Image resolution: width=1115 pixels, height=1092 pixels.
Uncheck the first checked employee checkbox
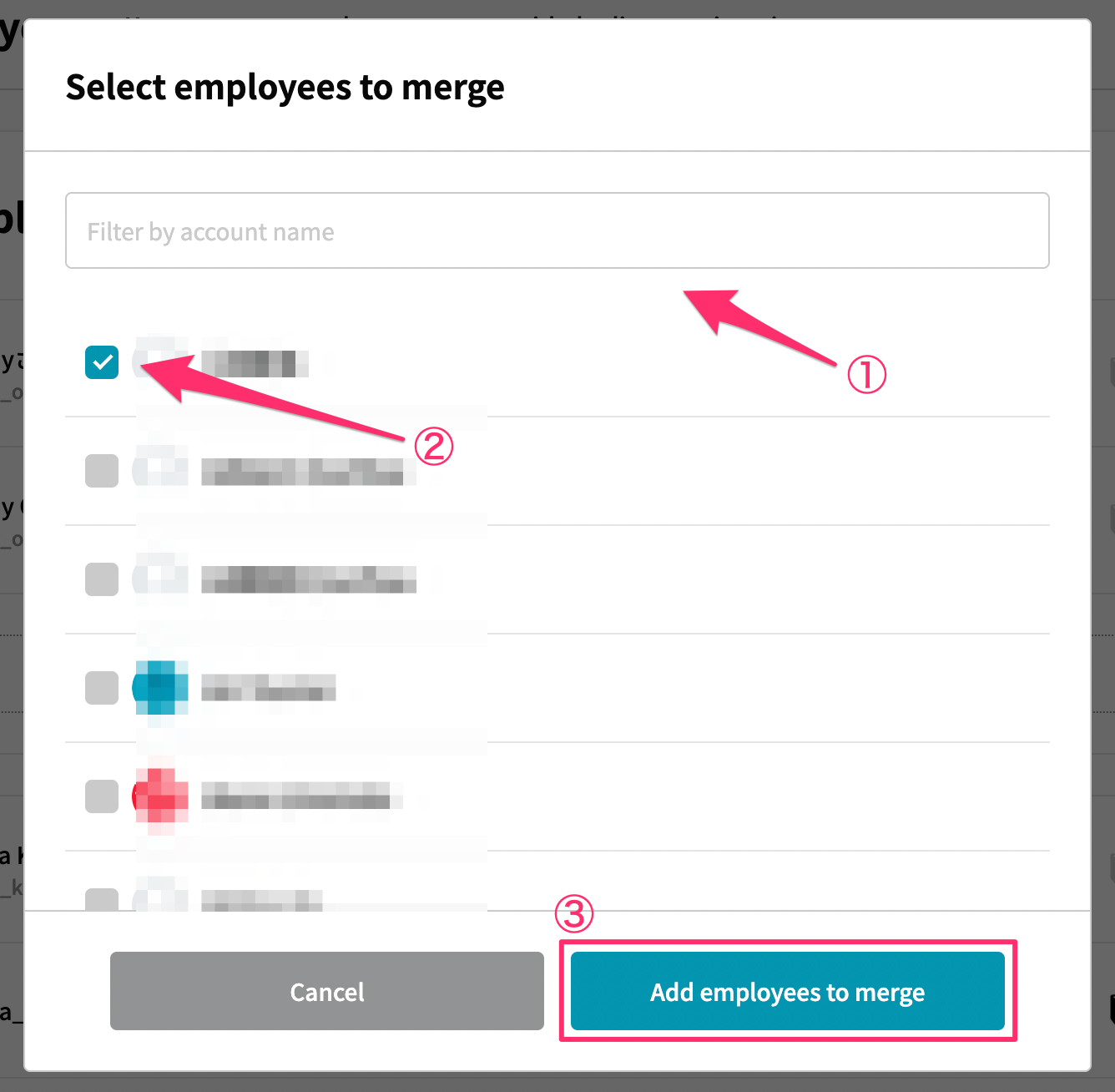pyautogui.click(x=102, y=362)
